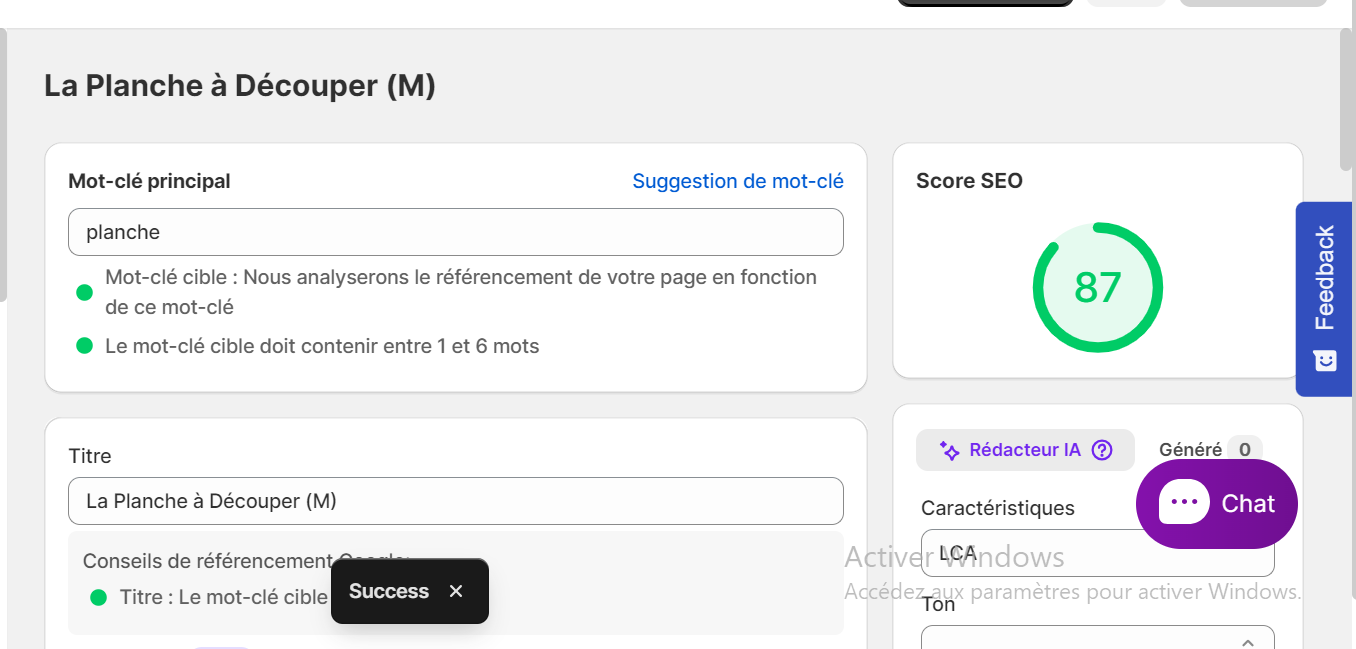Open the purple Chat widget button

click(1217, 504)
